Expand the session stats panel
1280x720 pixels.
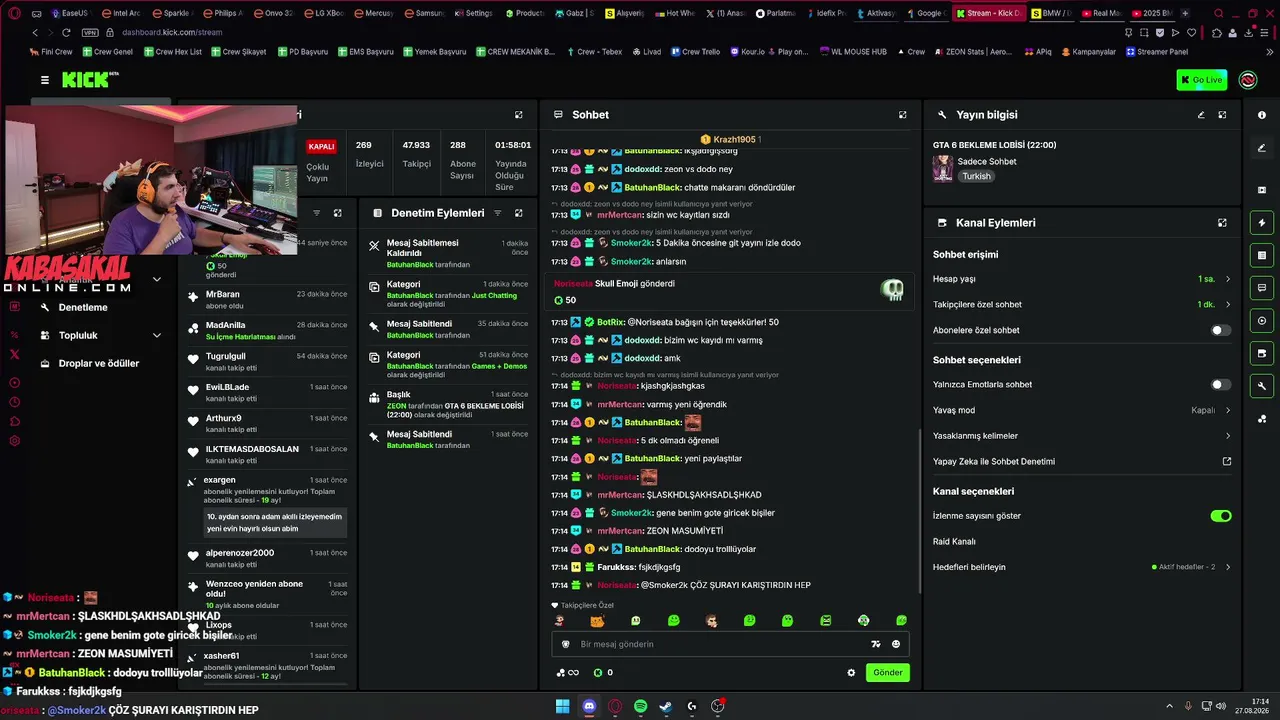pyautogui.click(x=518, y=115)
